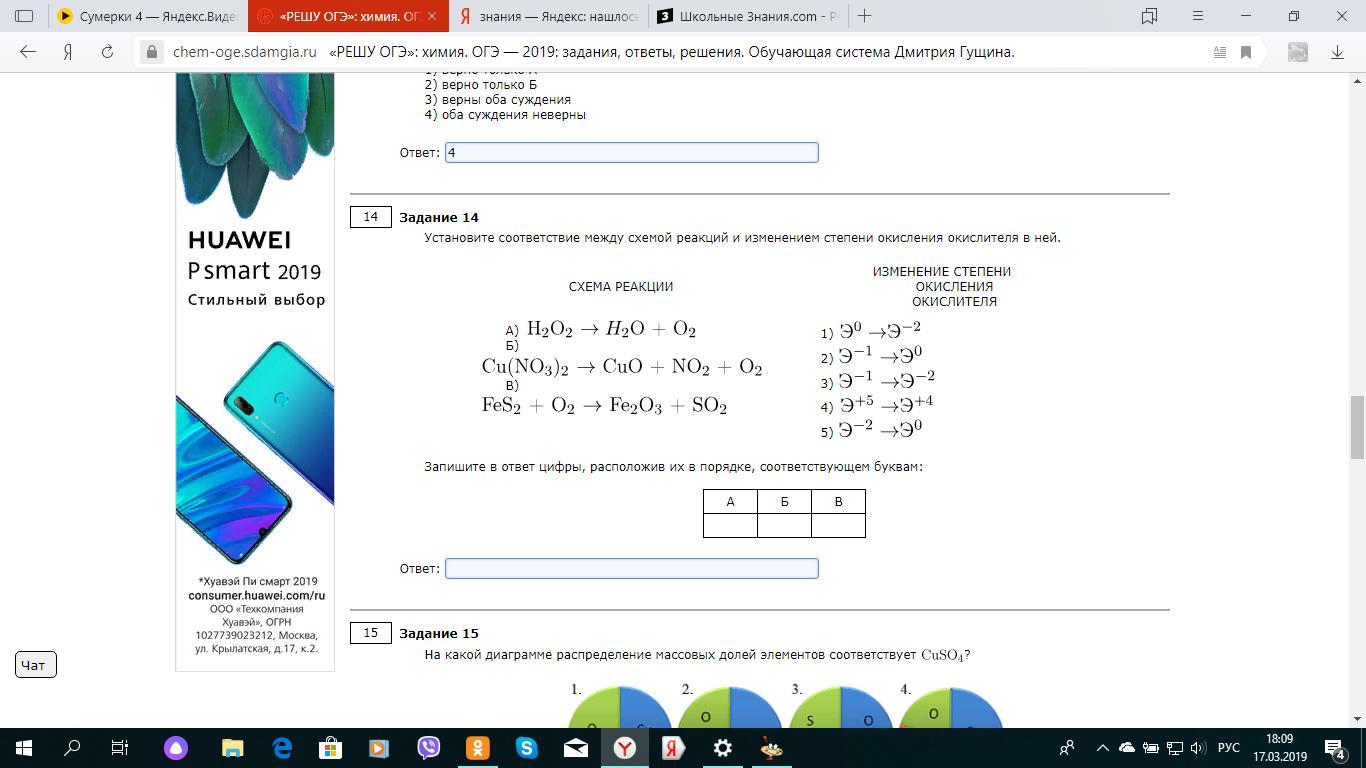The image size is (1366, 768).
Task: Open the downloads panel
Action: tap(1337, 52)
